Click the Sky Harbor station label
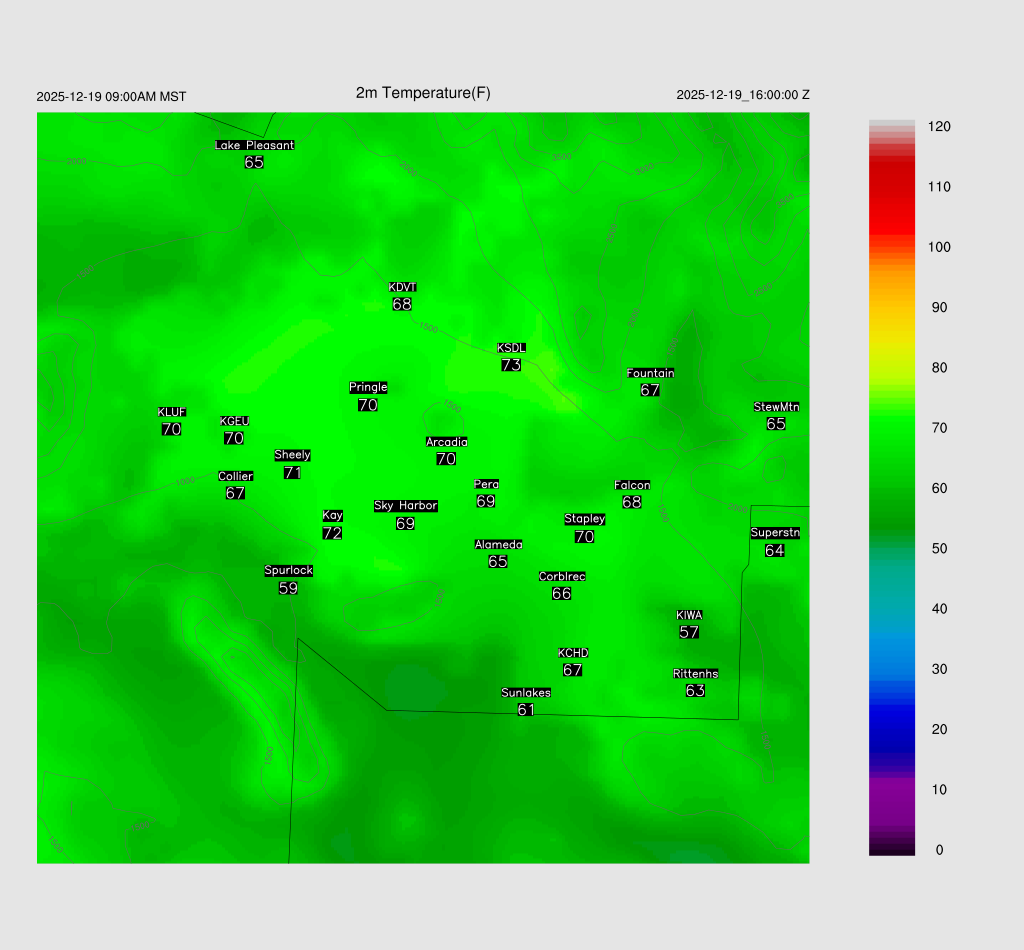This screenshot has height=950, width=1024. coord(405,506)
